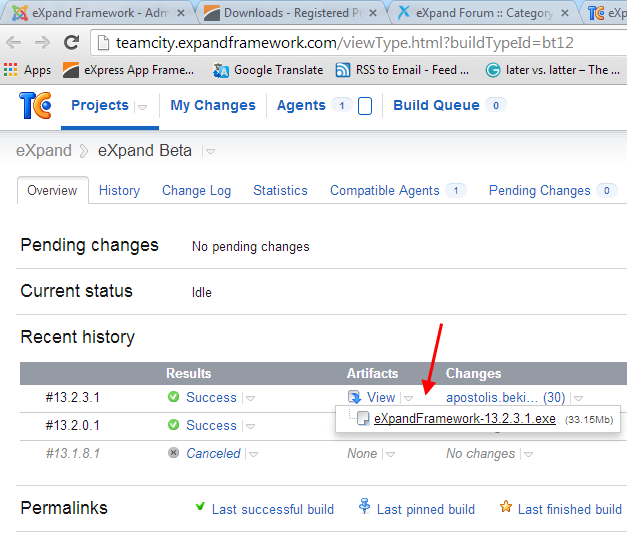
Task: Open Success dropdown for build #13.2.0.1
Action: tap(251, 426)
